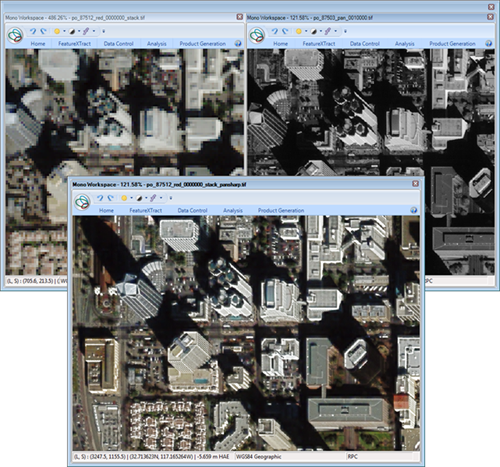500x467 pixels.
Task: Close the pan Mono Workspace window
Action: pyautogui.click(x=490, y=17)
